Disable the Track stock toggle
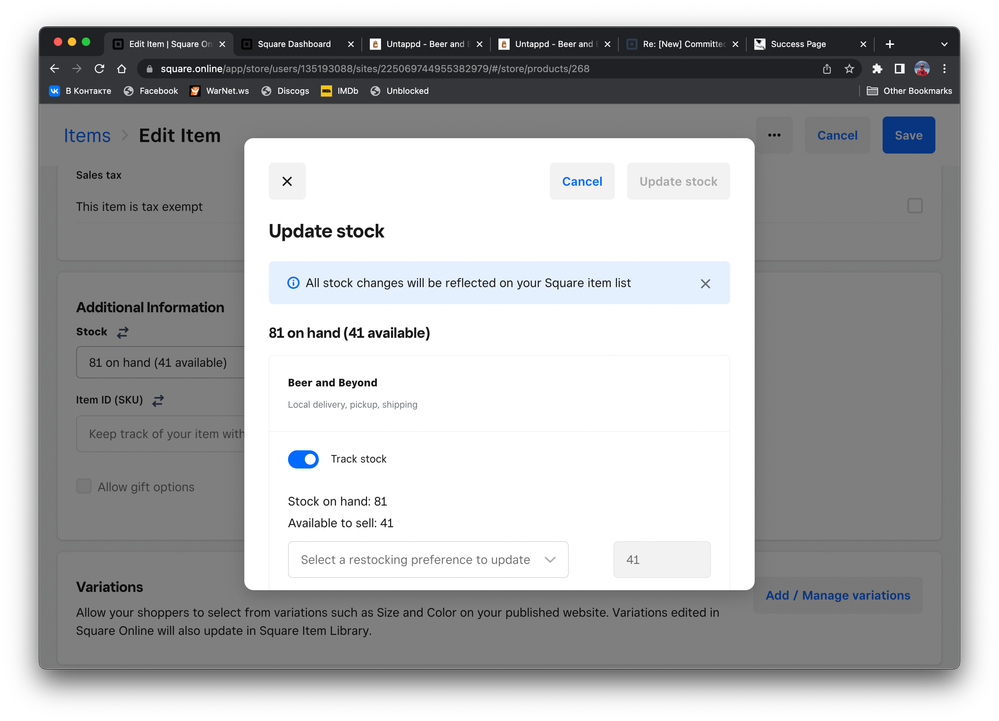The image size is (999, 721). 303,458
